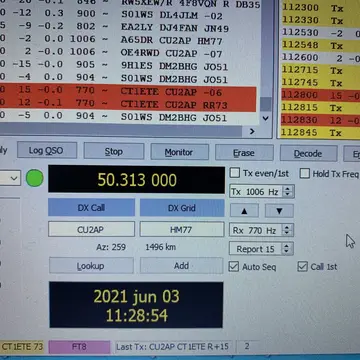
Task: Adjust the Report 15 spinner arrows
Action: click(287, 249)
